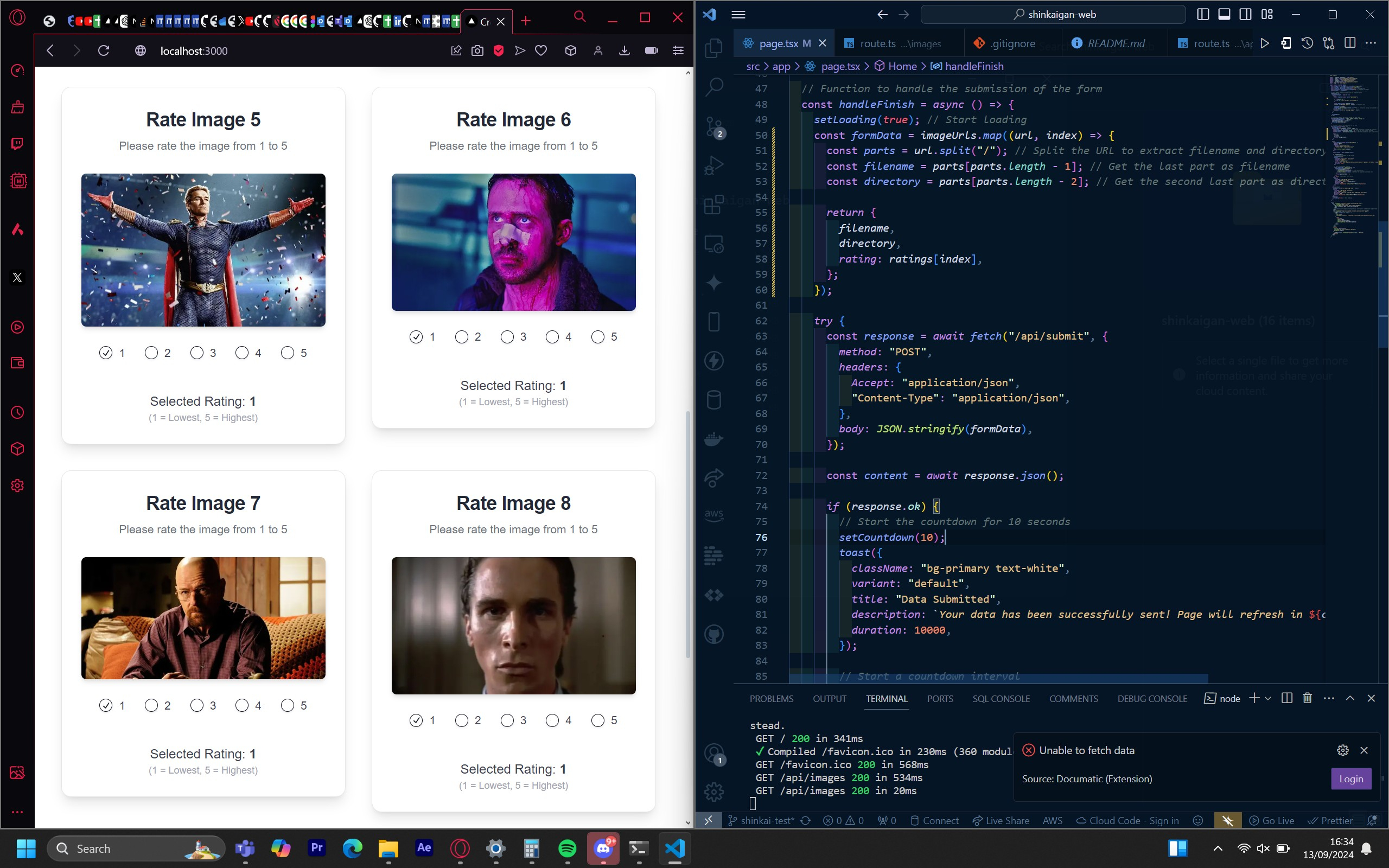The width and height of the screenshot is (1389, 868).
Task: Select rating 5 for Image 6
Action: (x=597, y=337)
